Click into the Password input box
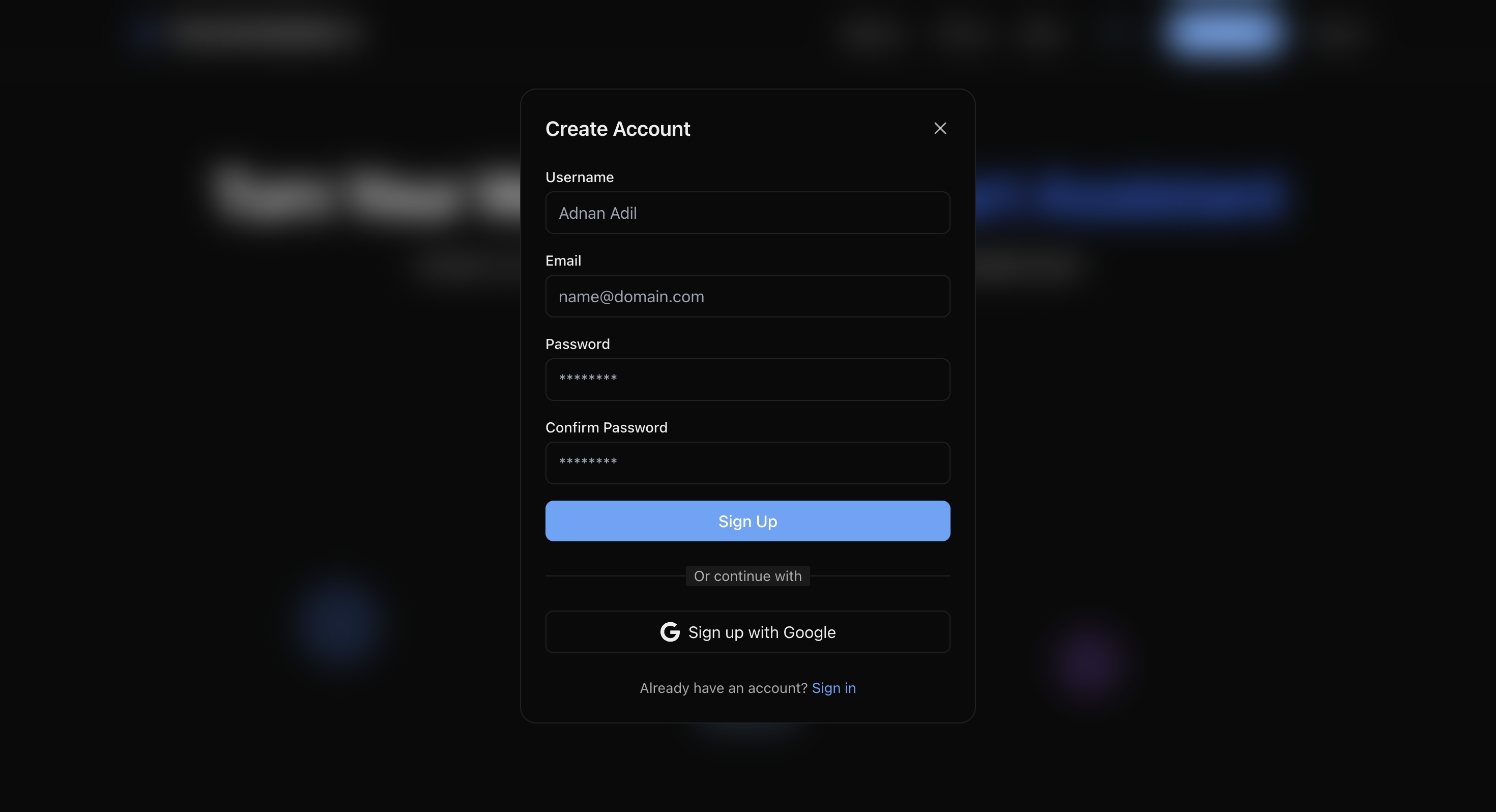This screenshot has width=1496, height=812. pyautogui.click(x=747, y=379)
